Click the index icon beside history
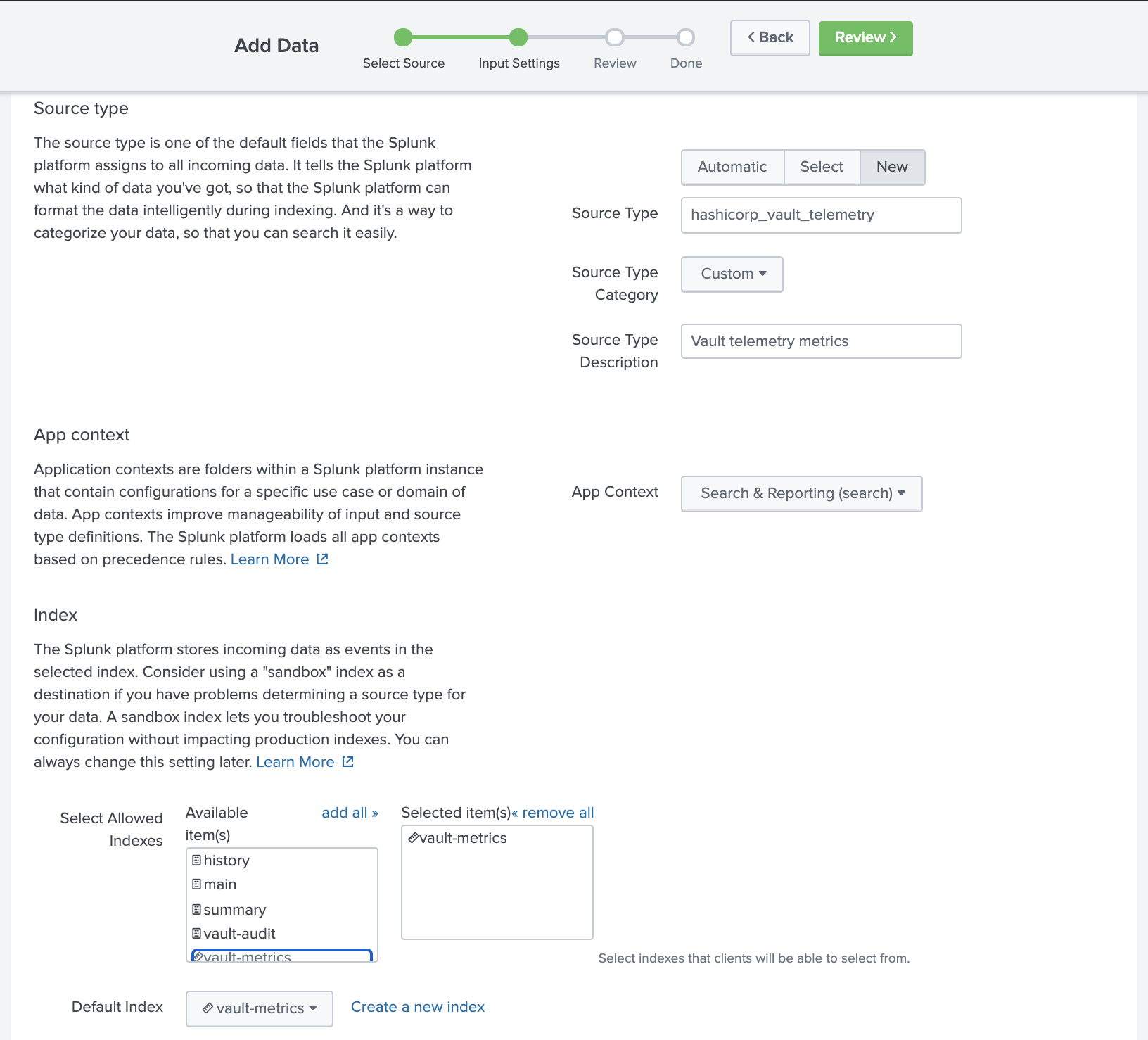This screenshot has width=1148, height=1040. click(196, 860)
